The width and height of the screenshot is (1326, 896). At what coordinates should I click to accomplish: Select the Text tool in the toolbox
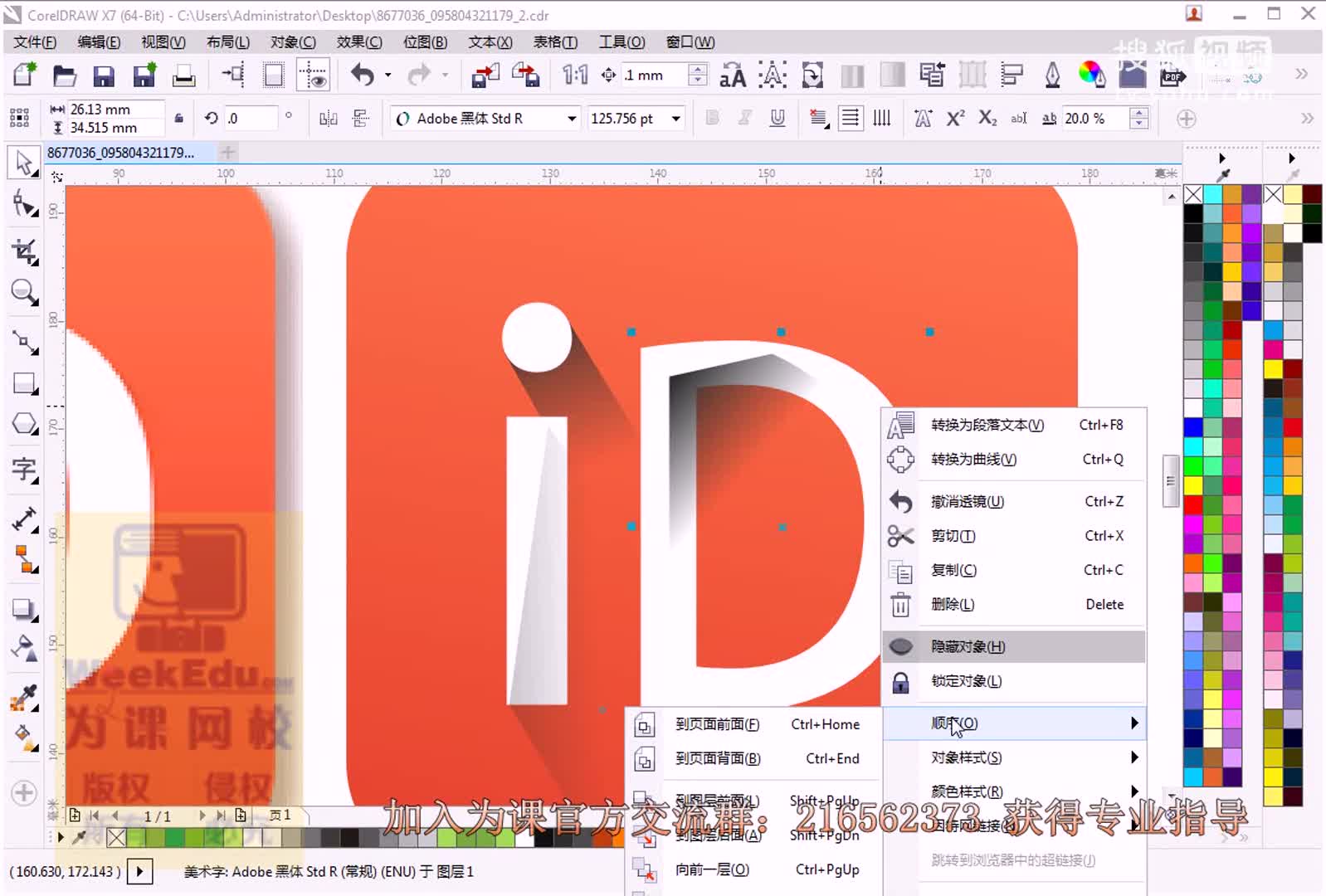(x=24, y=470)
